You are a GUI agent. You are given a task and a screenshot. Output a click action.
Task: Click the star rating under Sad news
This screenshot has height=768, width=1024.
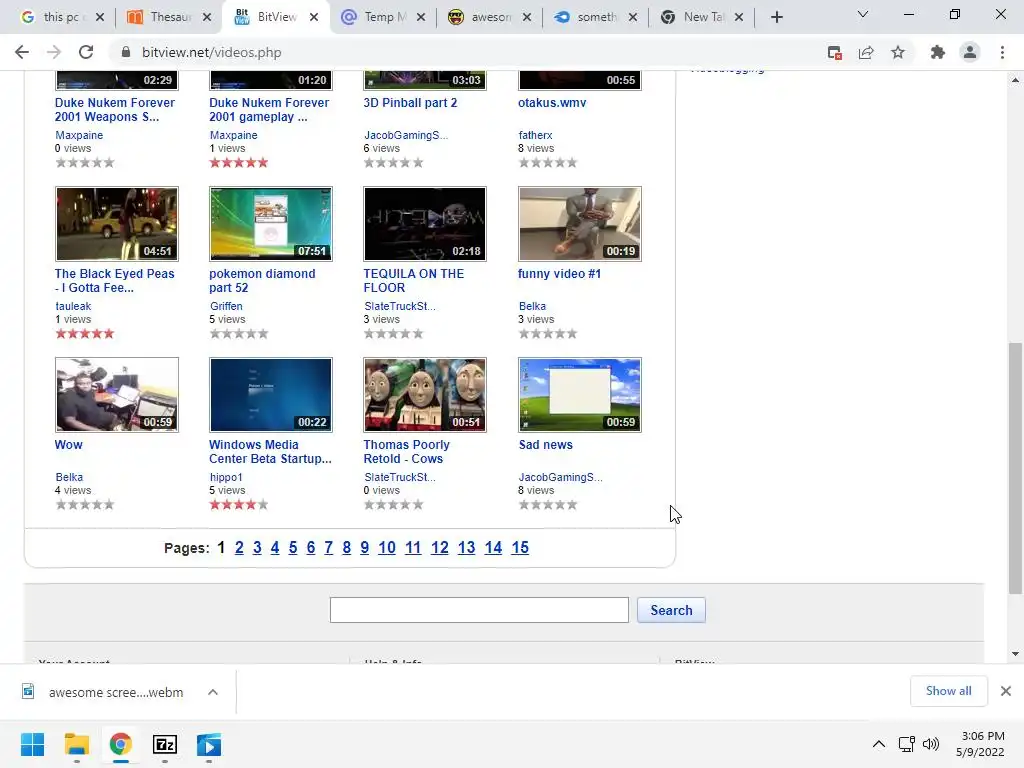(548, 505)
